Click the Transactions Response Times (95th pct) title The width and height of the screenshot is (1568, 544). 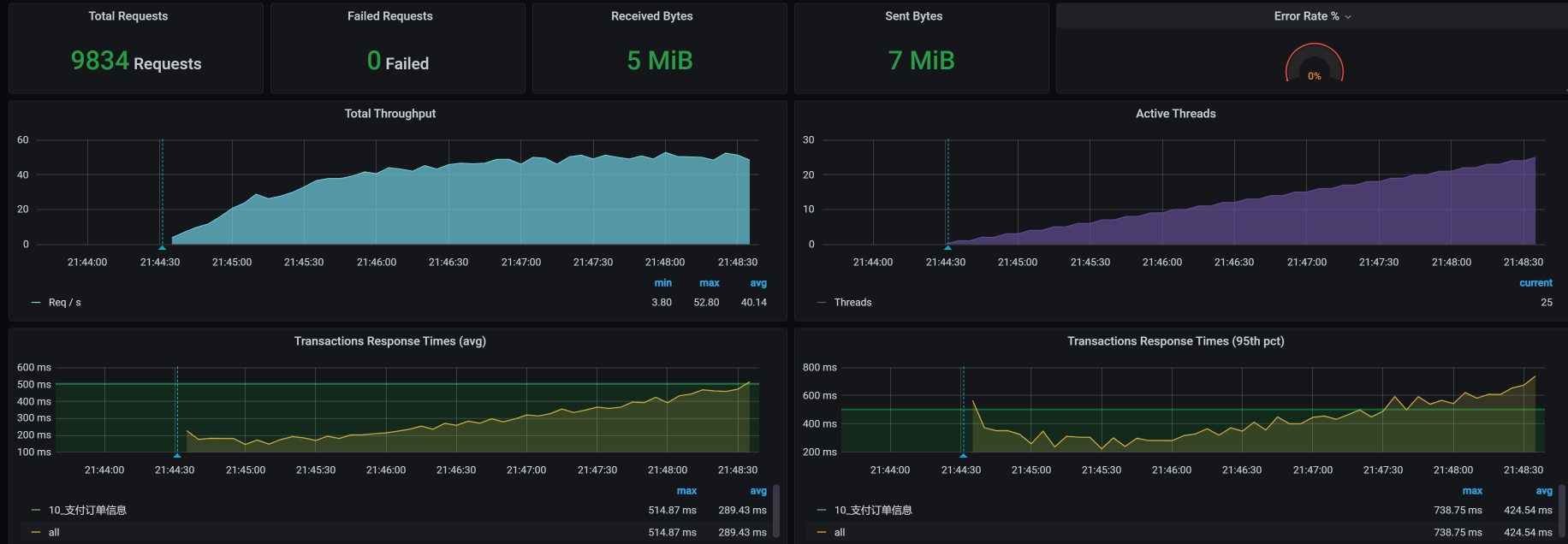pyautogui.click(x=1175, y=341)
